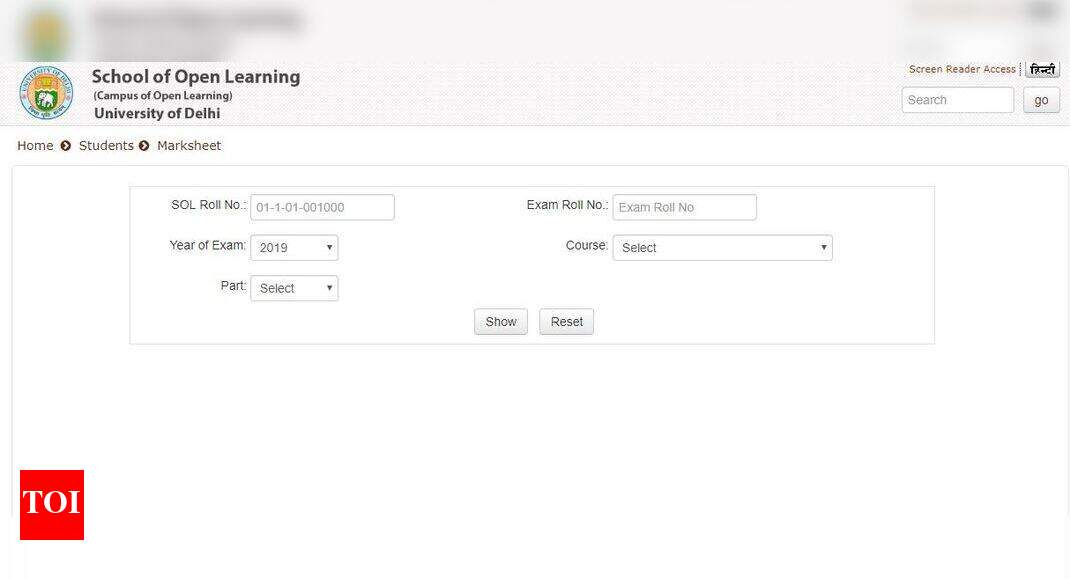
Task: Focus the Search text box
Action: coord(957,100)
